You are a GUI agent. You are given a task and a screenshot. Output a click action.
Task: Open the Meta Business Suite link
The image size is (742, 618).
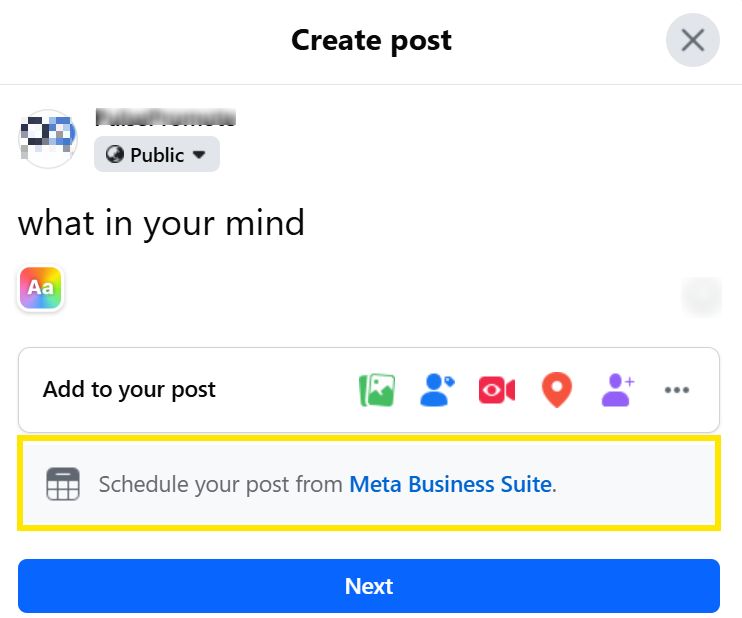point(450,485)
